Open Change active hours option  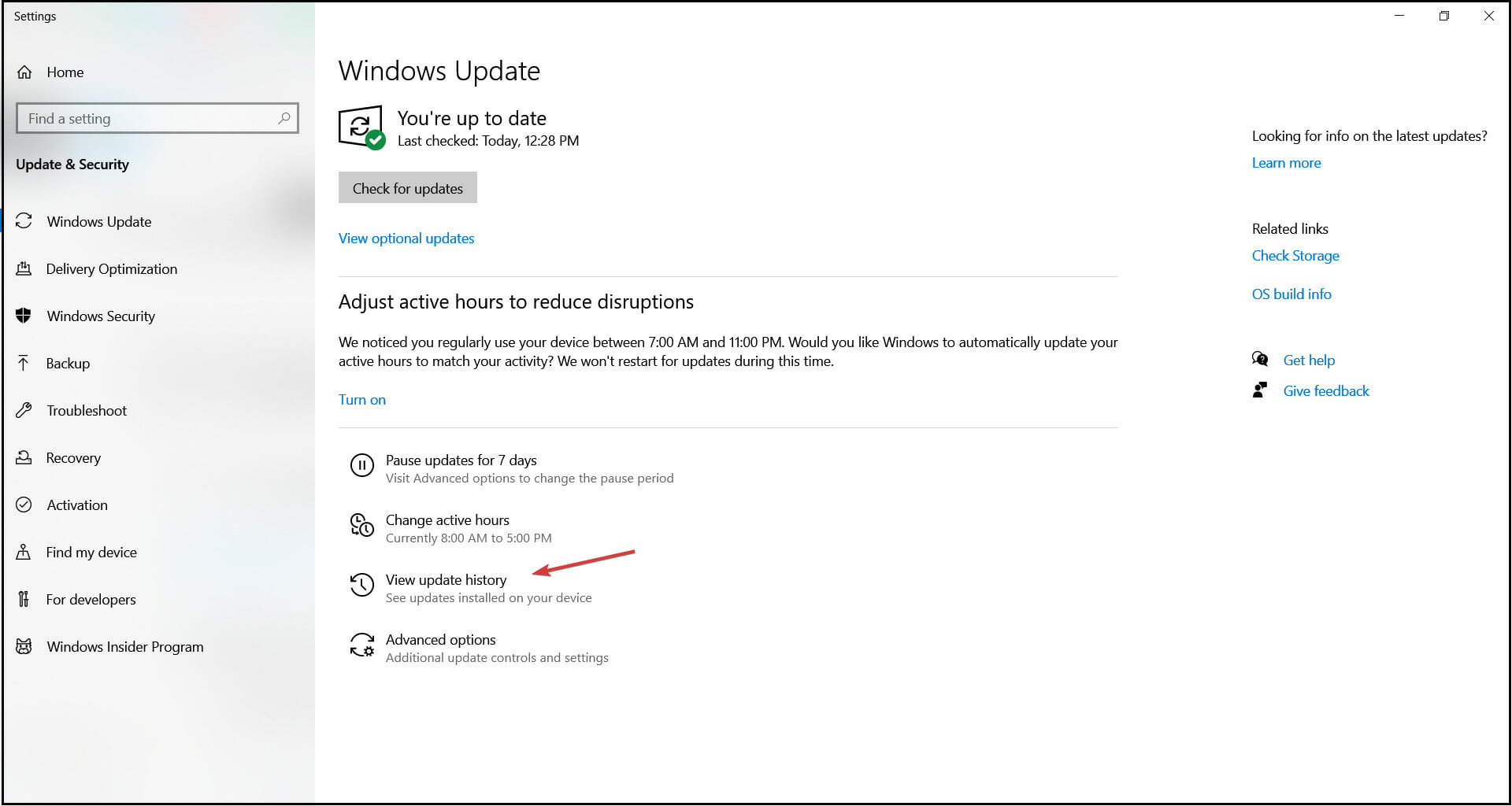(450, 528)
